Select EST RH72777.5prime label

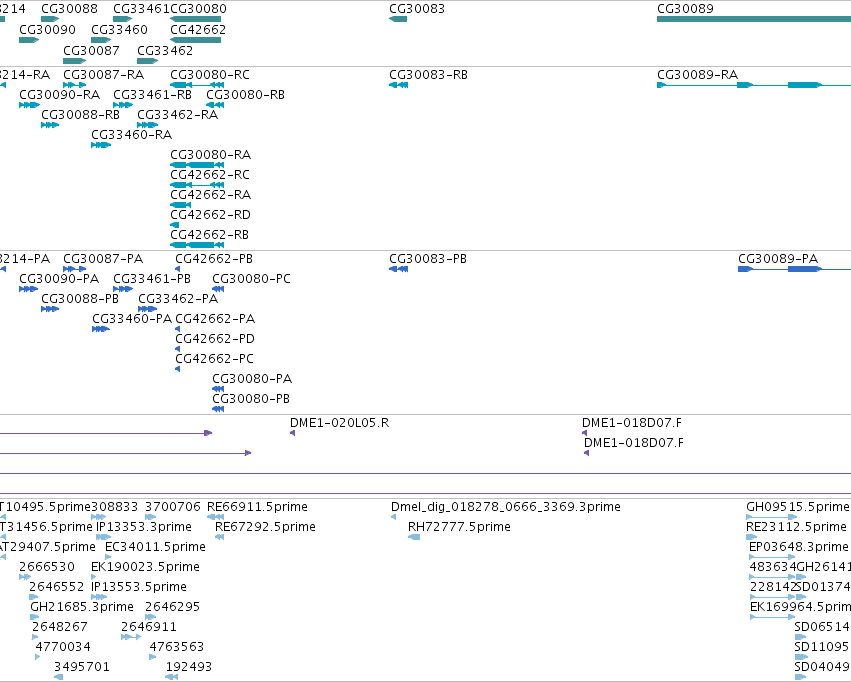[459, 527]
